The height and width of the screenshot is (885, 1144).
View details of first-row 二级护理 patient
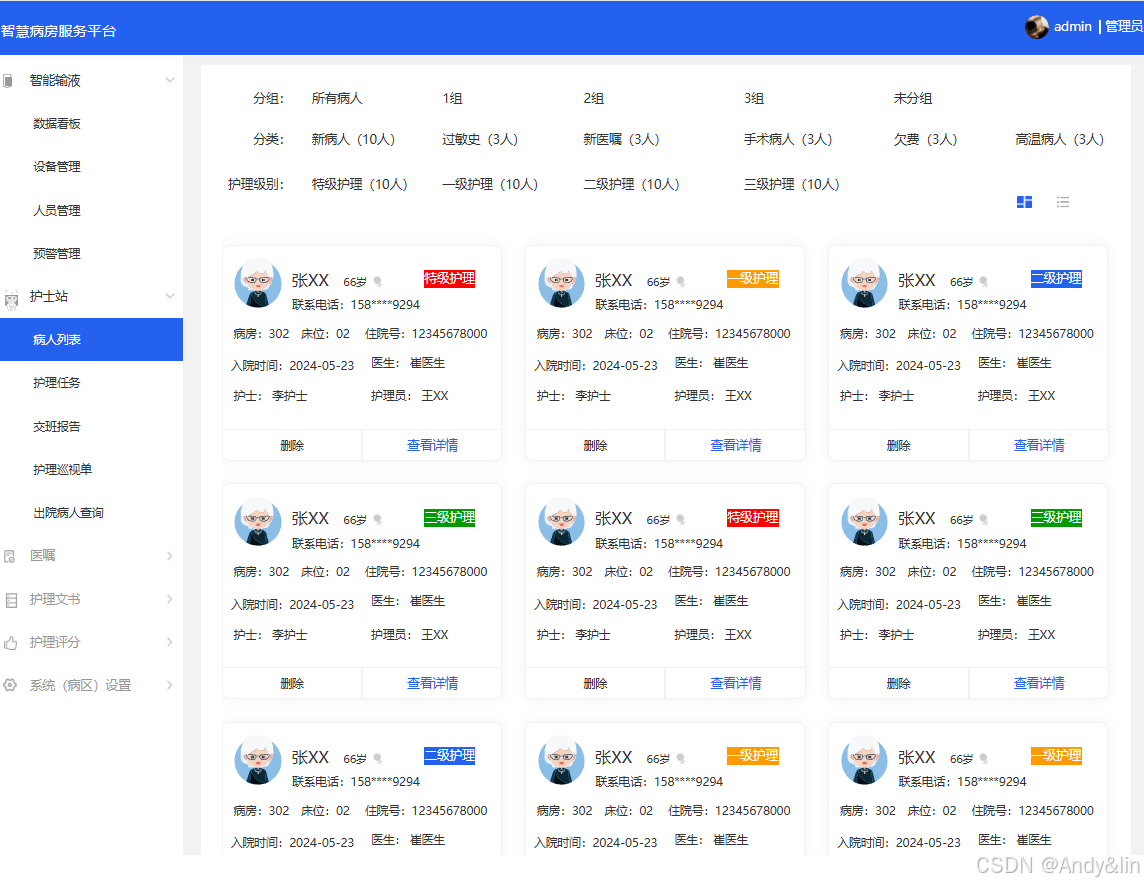tap(1039, 445)
